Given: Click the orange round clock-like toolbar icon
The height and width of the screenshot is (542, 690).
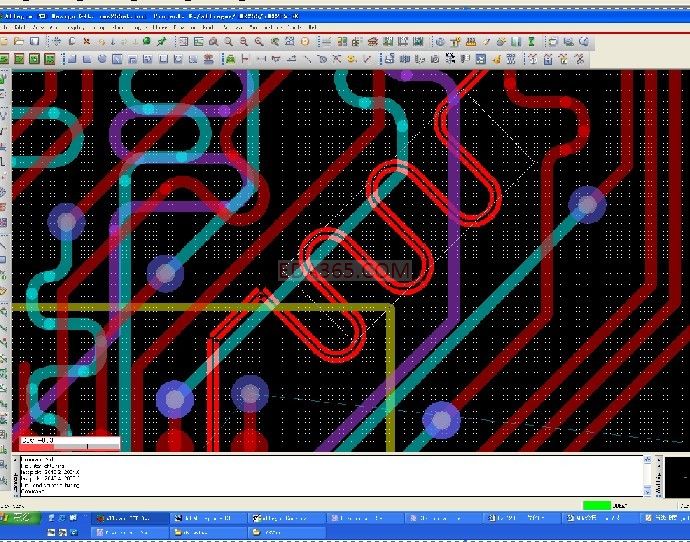Looking at the screenshot, I should 305,41.
